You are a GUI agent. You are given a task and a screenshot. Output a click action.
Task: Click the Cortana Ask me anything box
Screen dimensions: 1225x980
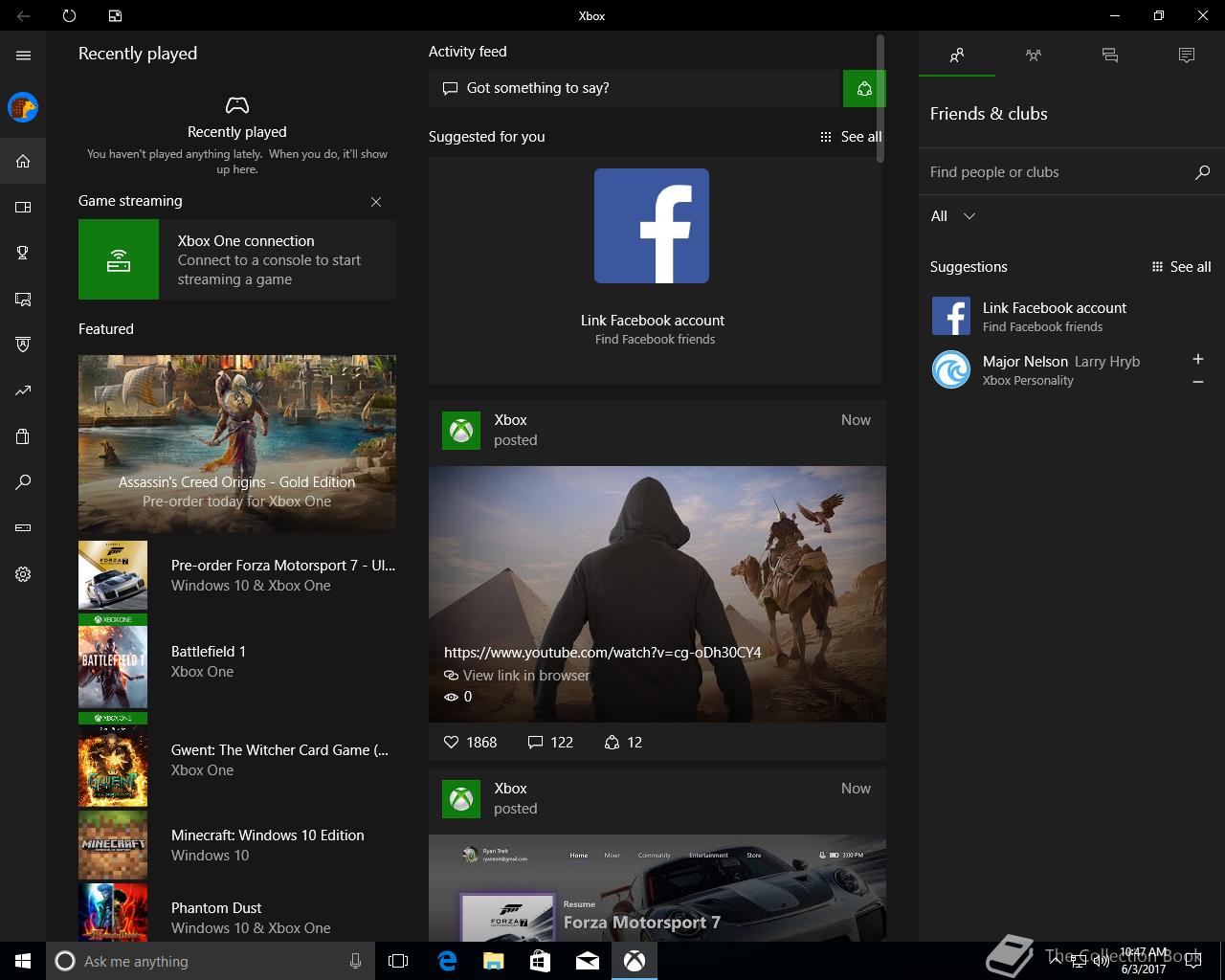(x=209, y=961)
